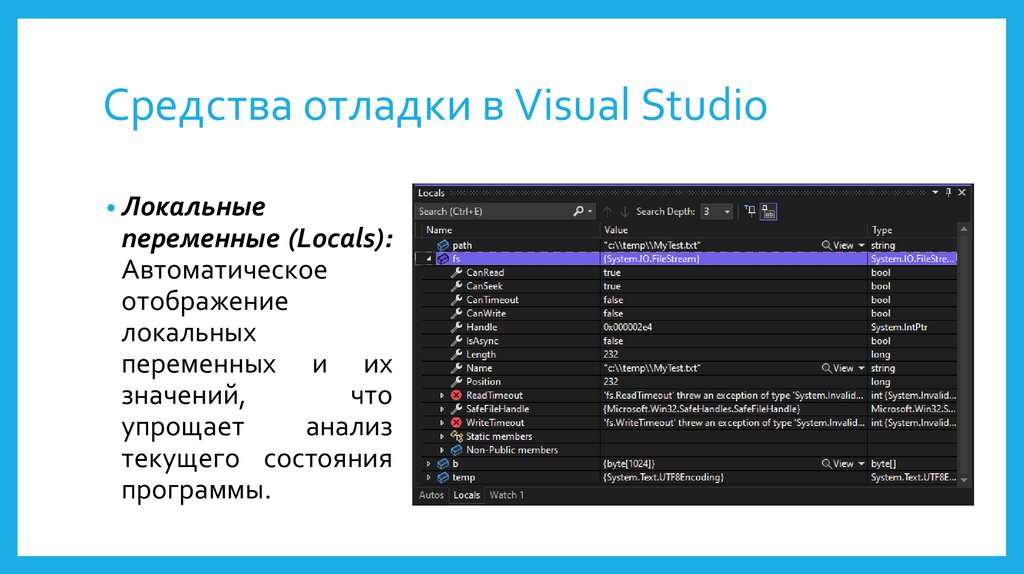The height and width of the screenshot is (574, 1024).
Task: Open the Search Depth combo box
Action: [x=716, y=212]
